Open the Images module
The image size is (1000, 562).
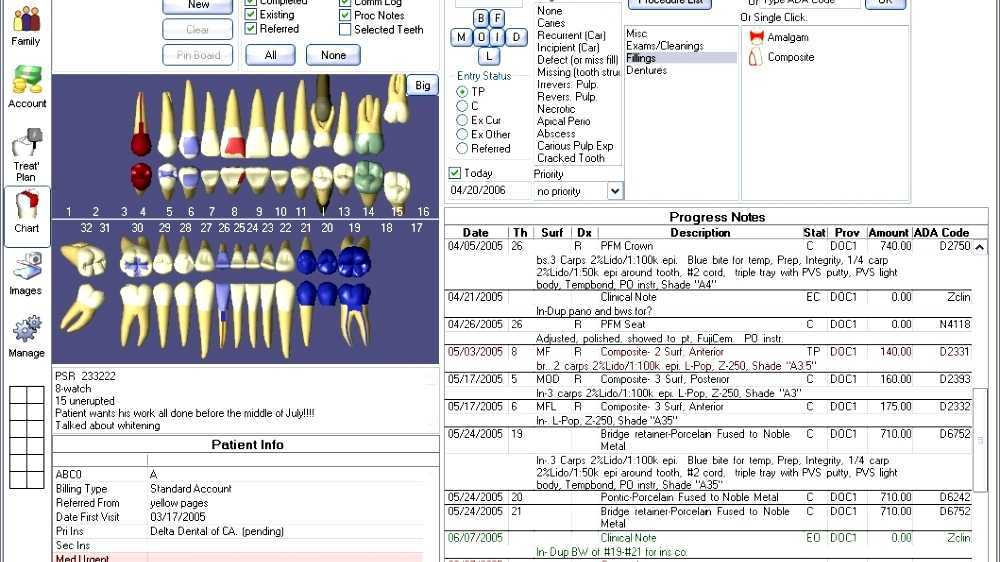[x=26, y=274]
